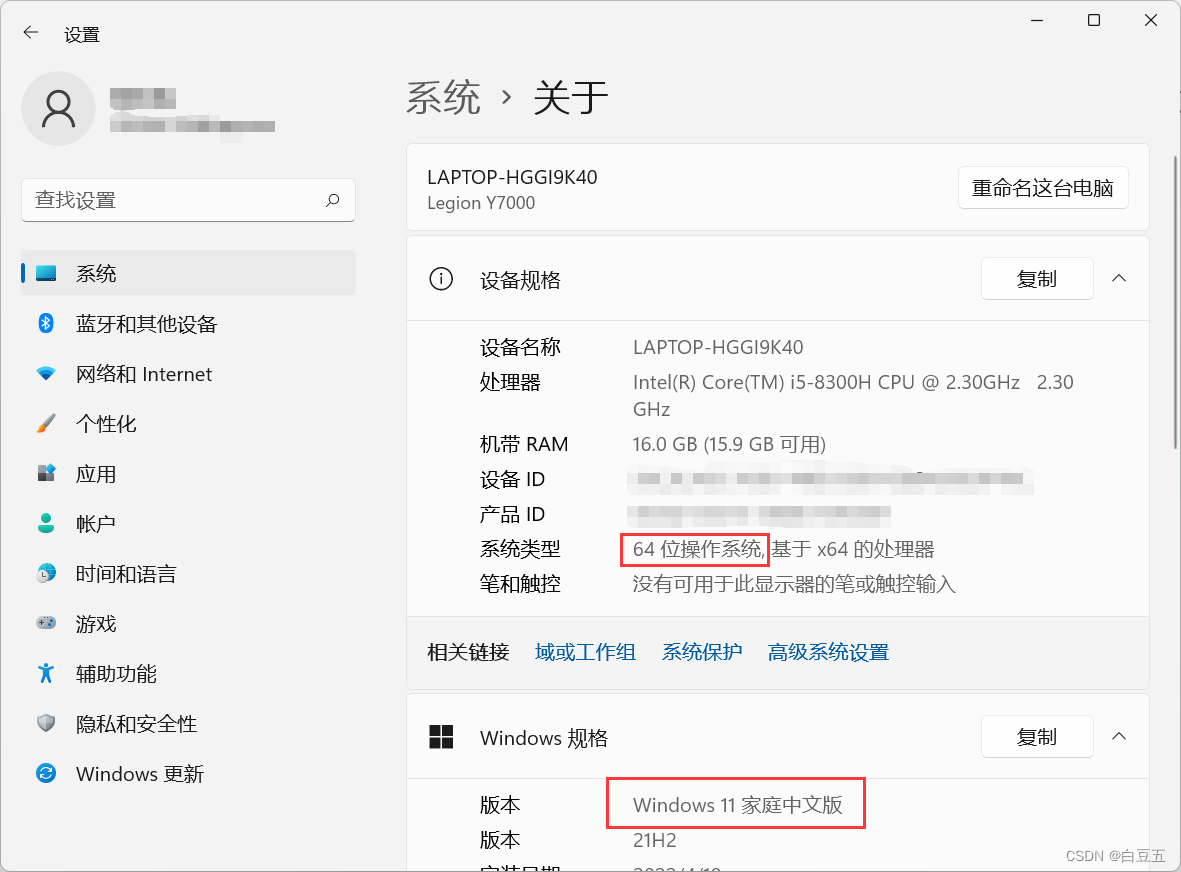Copy device specifications with 复制 button
The width and height of the screenshot is (1181, 872).
pyautogui.click(x=1037, y=279)
